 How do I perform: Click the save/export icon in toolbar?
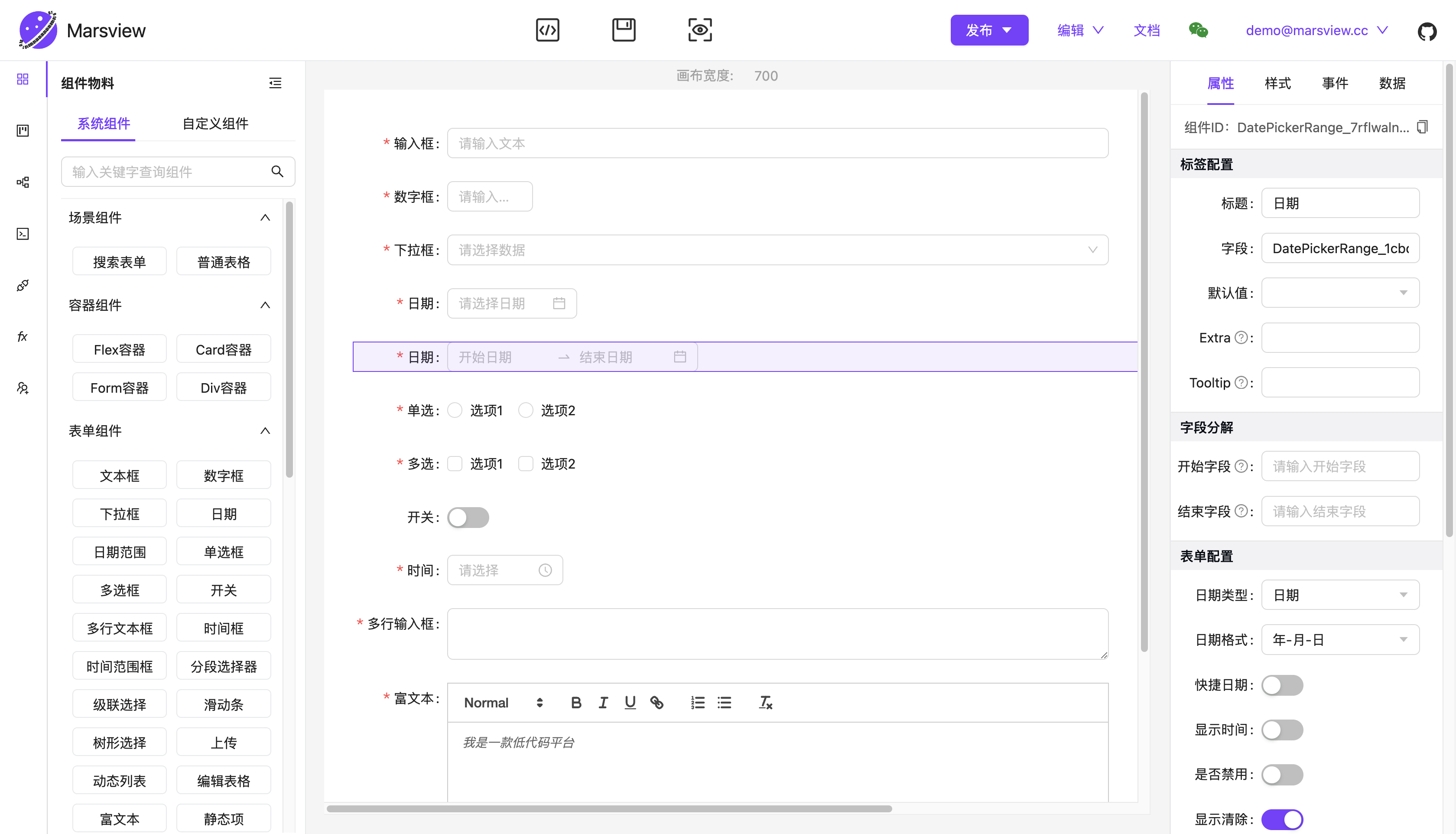624,30
